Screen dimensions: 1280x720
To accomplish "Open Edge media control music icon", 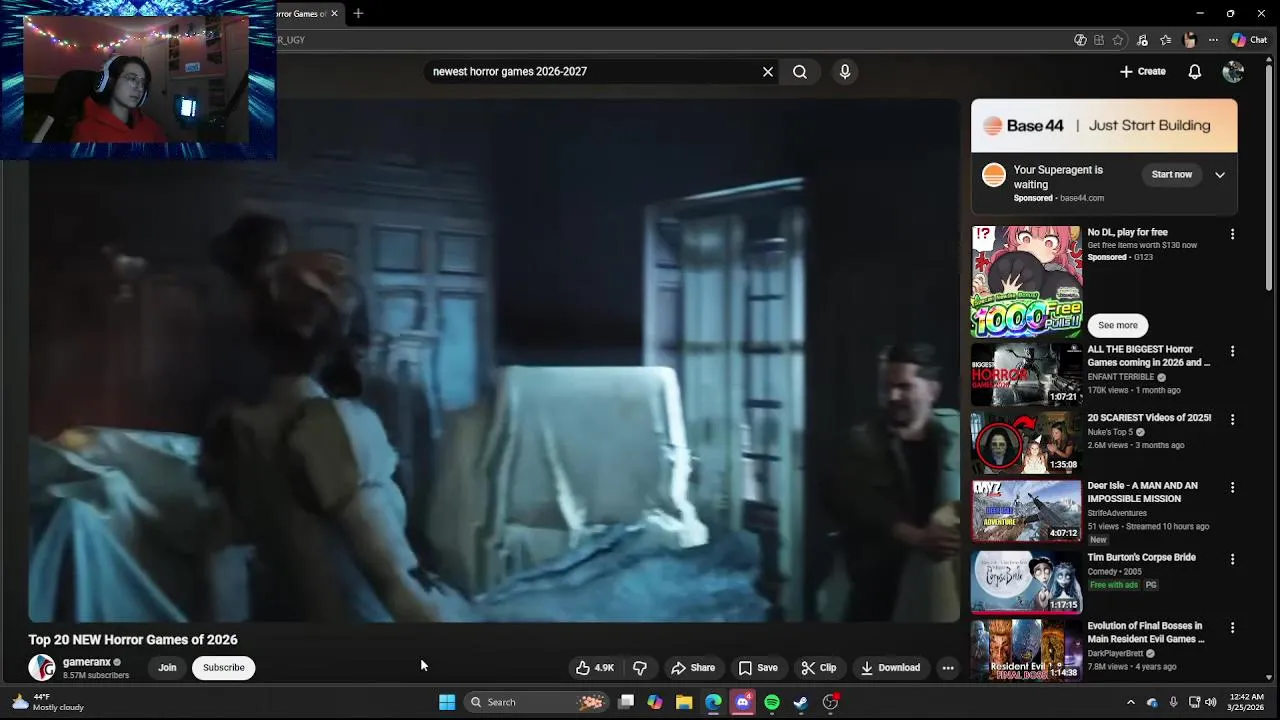I will [1142, 40].
